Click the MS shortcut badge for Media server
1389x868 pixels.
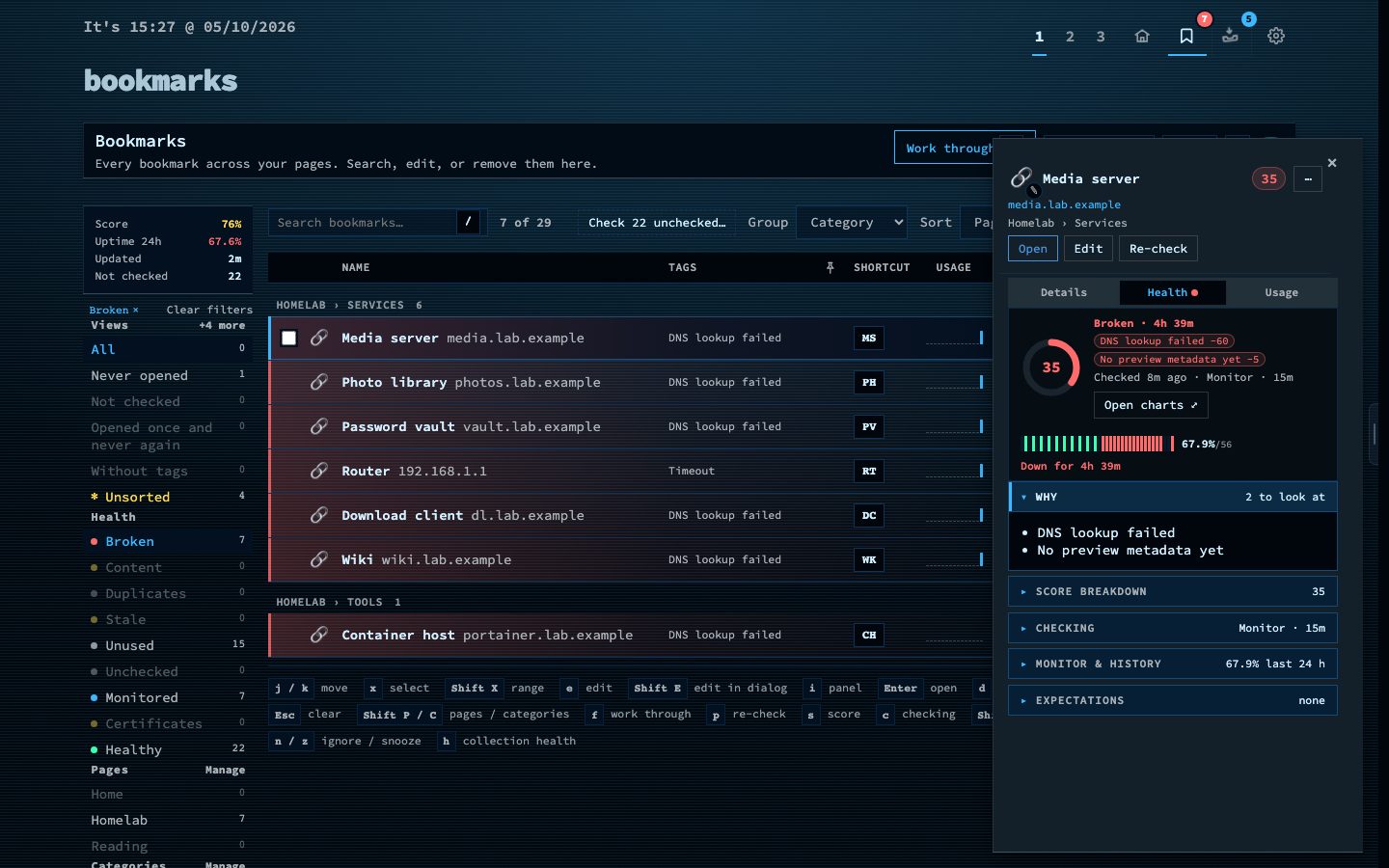coord(869,338)
